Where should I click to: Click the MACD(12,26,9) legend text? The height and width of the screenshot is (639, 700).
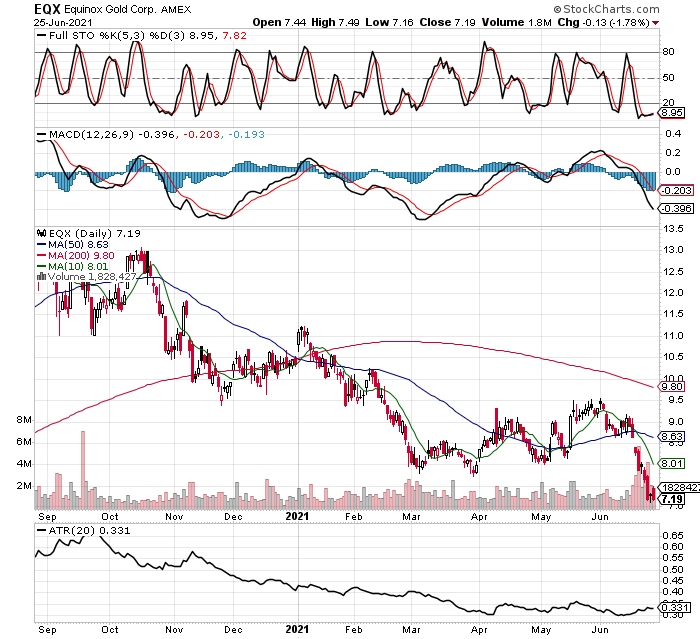coord(91,134)
